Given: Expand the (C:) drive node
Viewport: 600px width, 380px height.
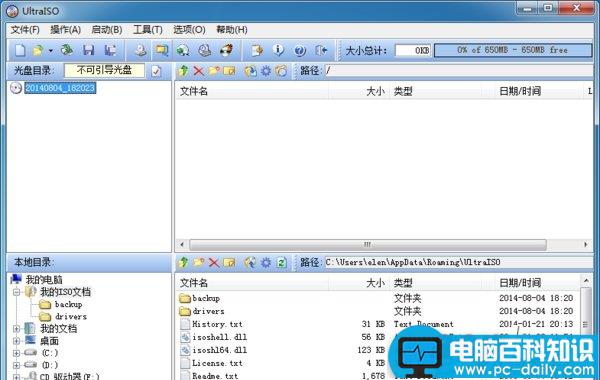Looking at the screenshot, I should tap(16, 353).
